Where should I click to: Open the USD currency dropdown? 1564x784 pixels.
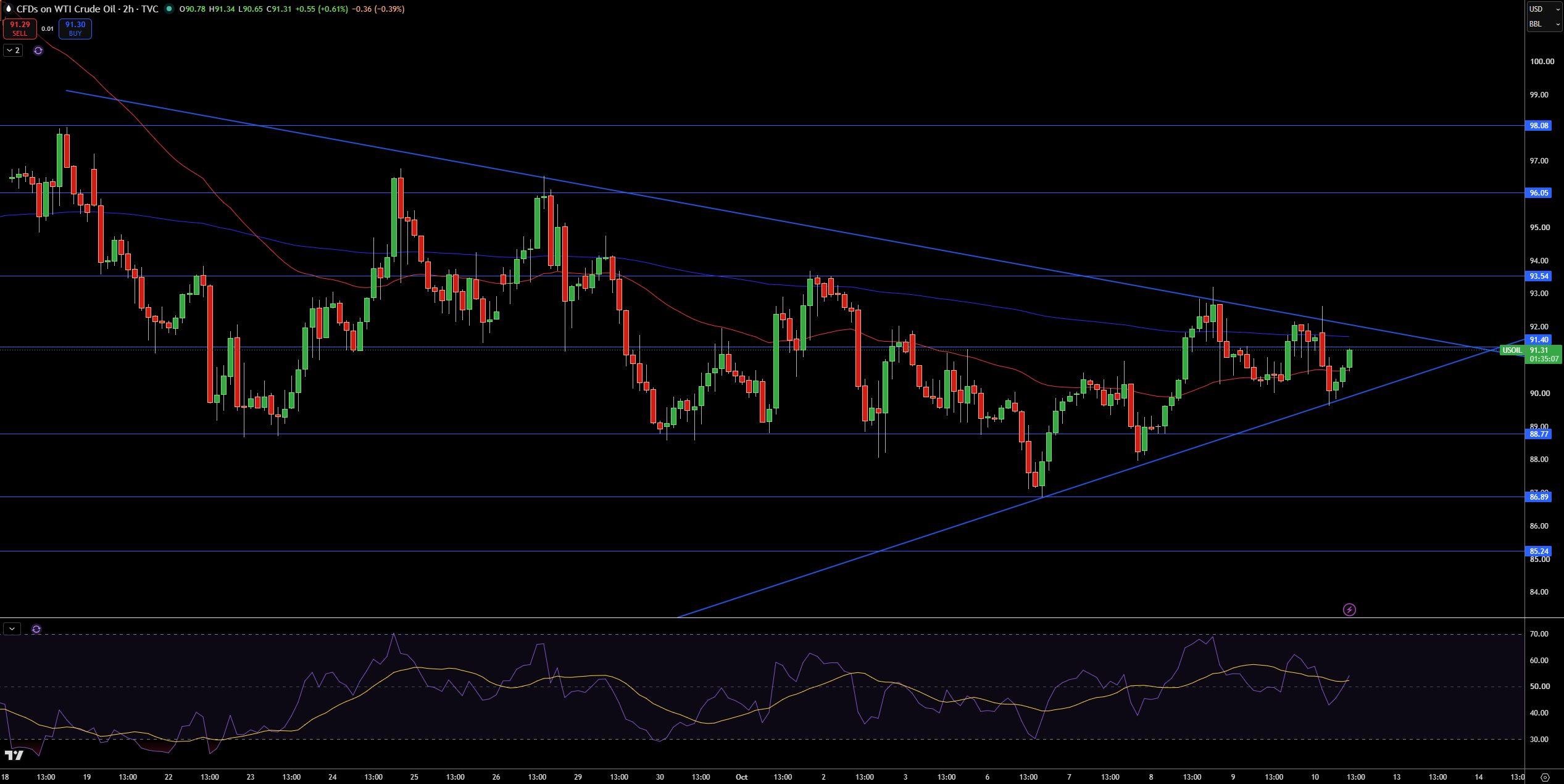1544,9
